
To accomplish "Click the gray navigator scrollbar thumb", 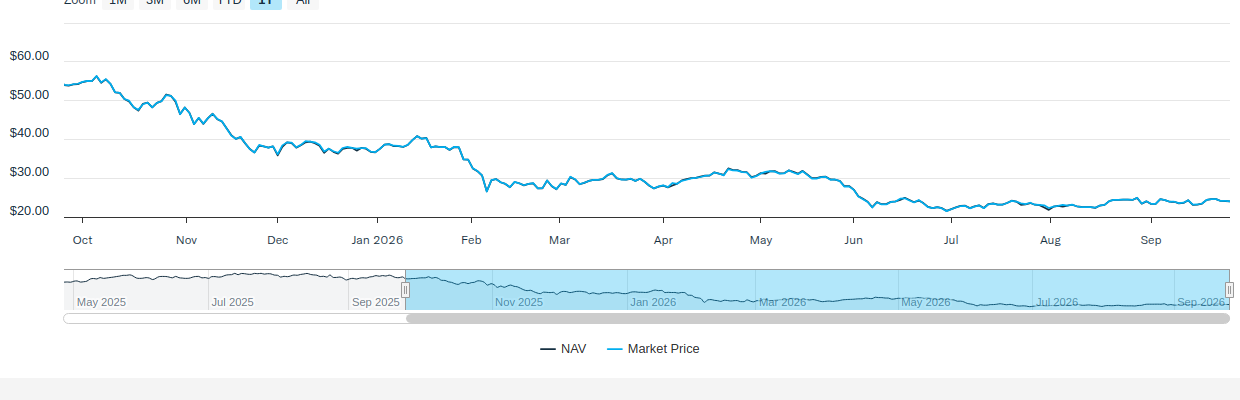I will click(818, 319).
